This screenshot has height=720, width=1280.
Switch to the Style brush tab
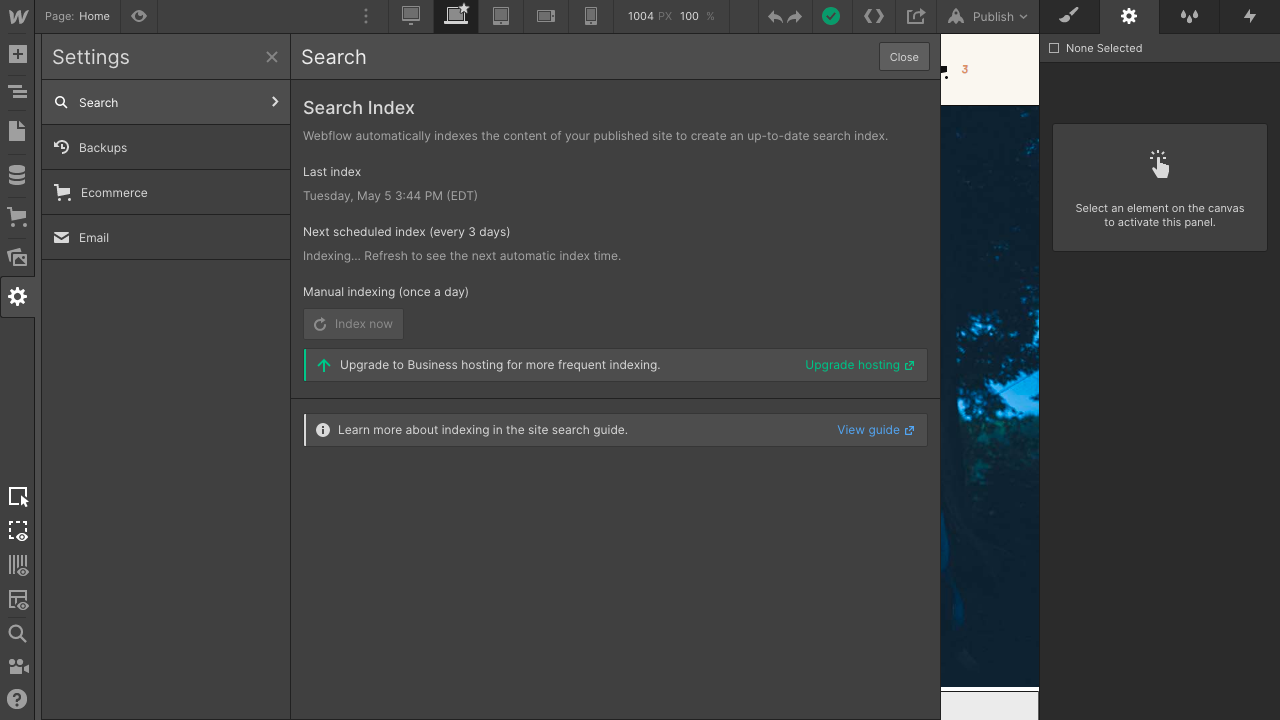click(x=1069, y=16)
